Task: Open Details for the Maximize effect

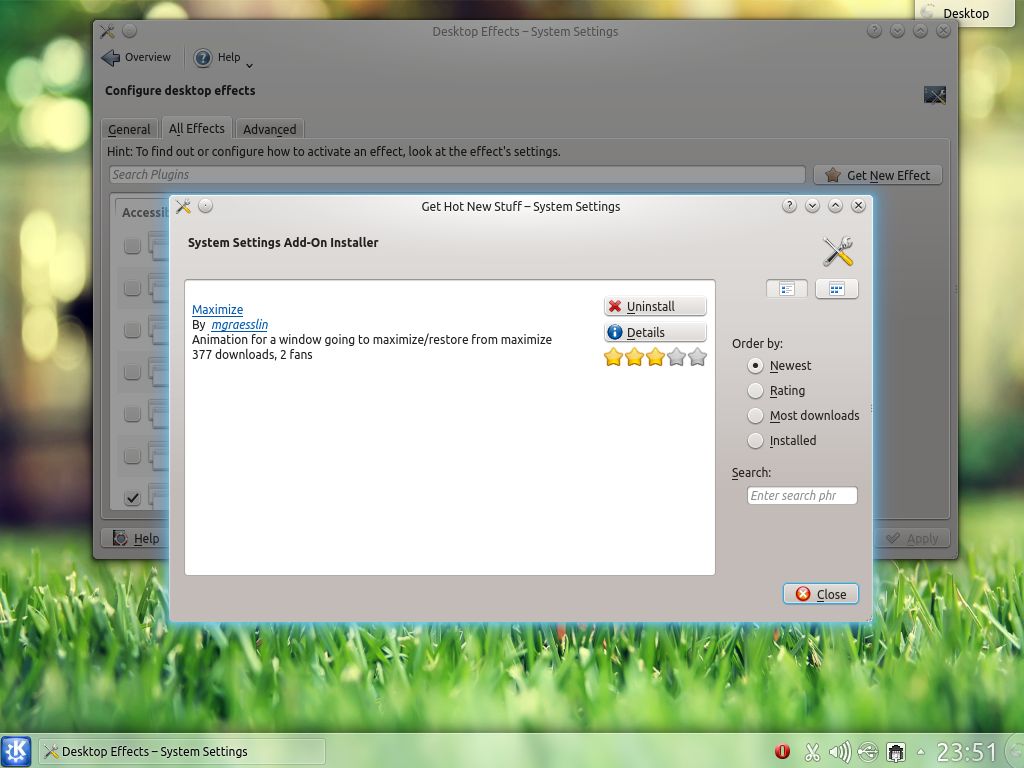Action: point(655,332)
